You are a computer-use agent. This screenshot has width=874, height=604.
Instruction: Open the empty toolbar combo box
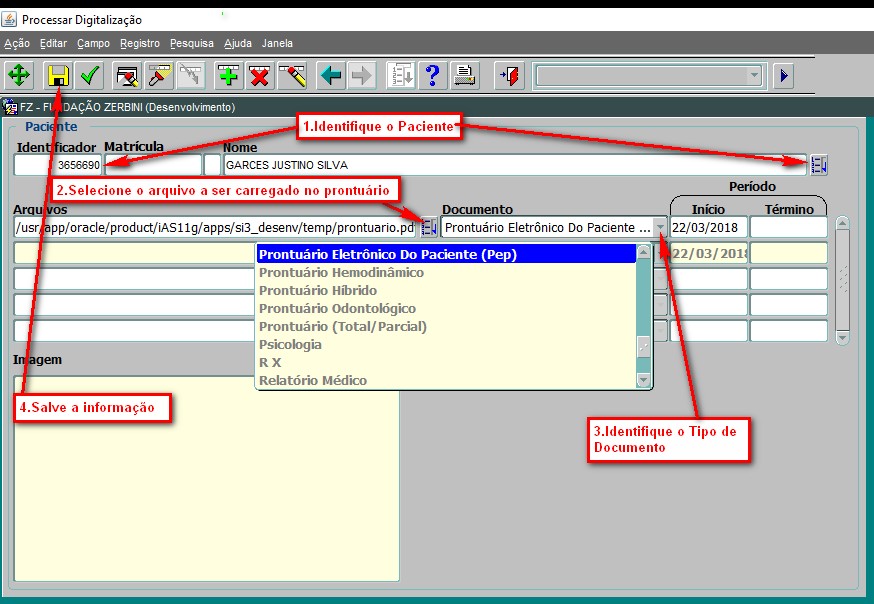(x=649, y=75)
